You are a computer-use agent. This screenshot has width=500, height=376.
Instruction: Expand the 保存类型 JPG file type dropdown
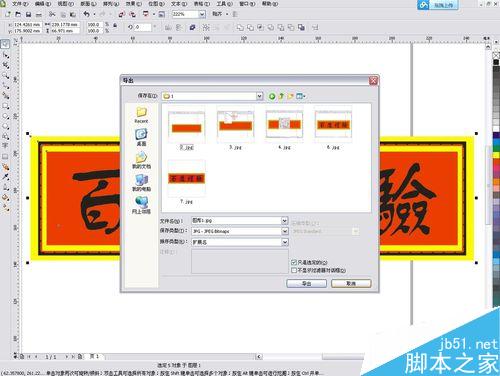(x=285, y=231)
